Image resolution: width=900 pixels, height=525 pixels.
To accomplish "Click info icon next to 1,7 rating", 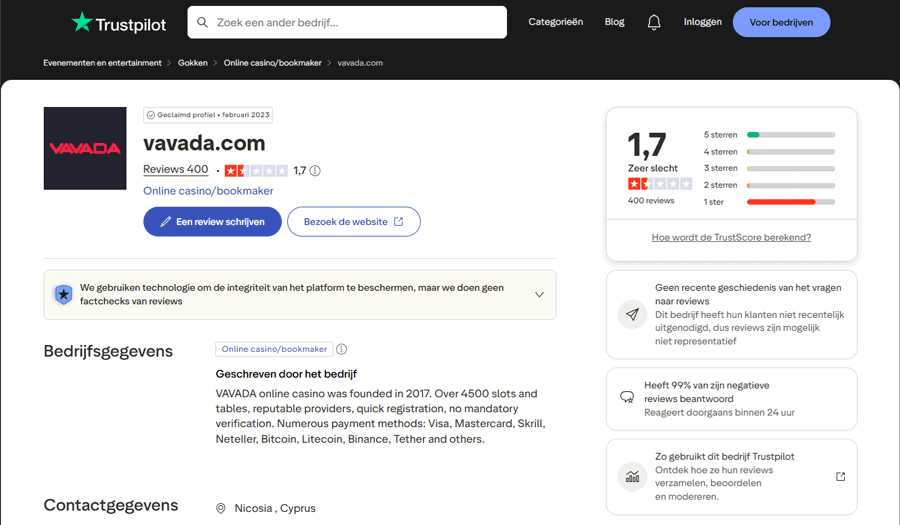I will 315,170.
